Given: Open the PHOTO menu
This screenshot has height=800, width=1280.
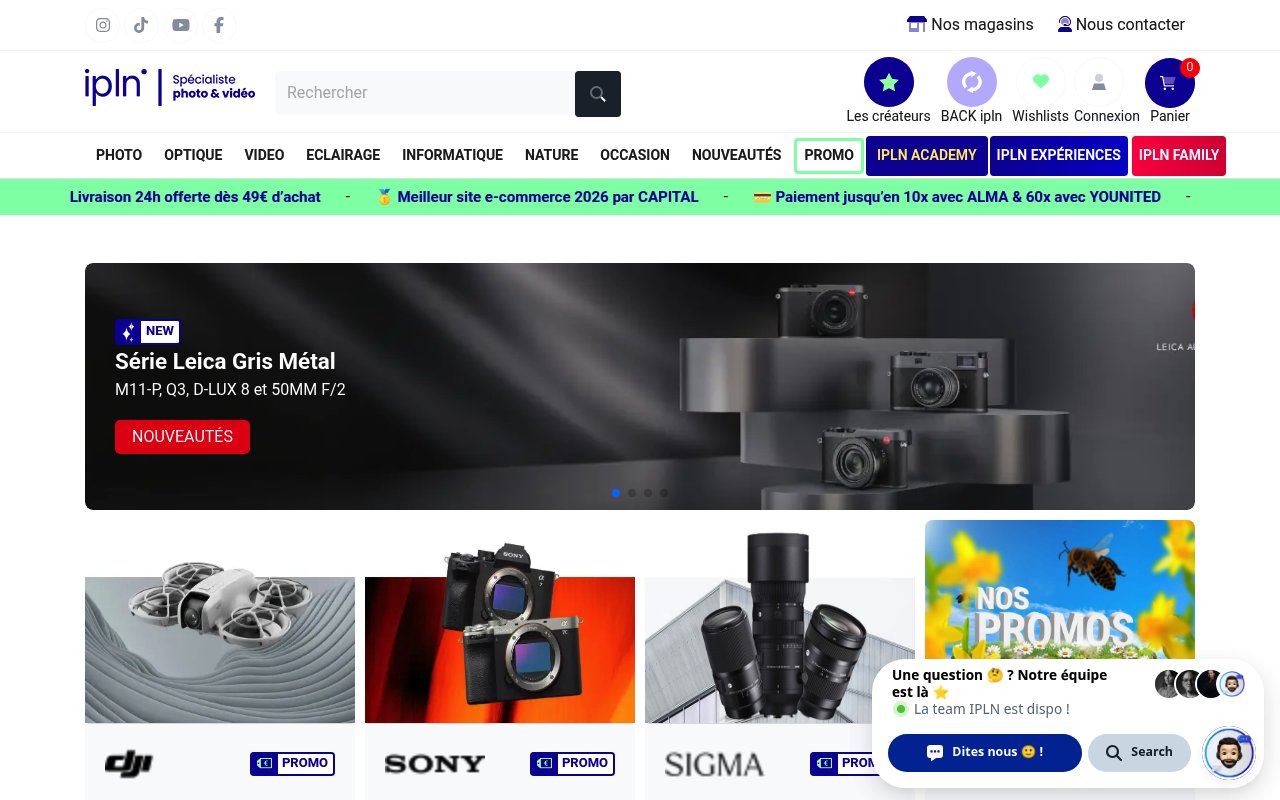Looking at the screenshot, I should 119,155.
